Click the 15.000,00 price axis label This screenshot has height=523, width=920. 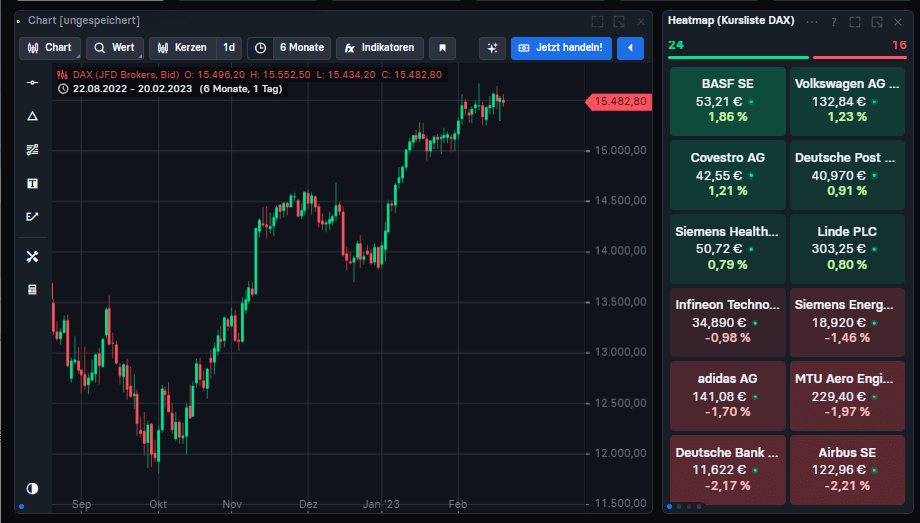tap(620, 151)
